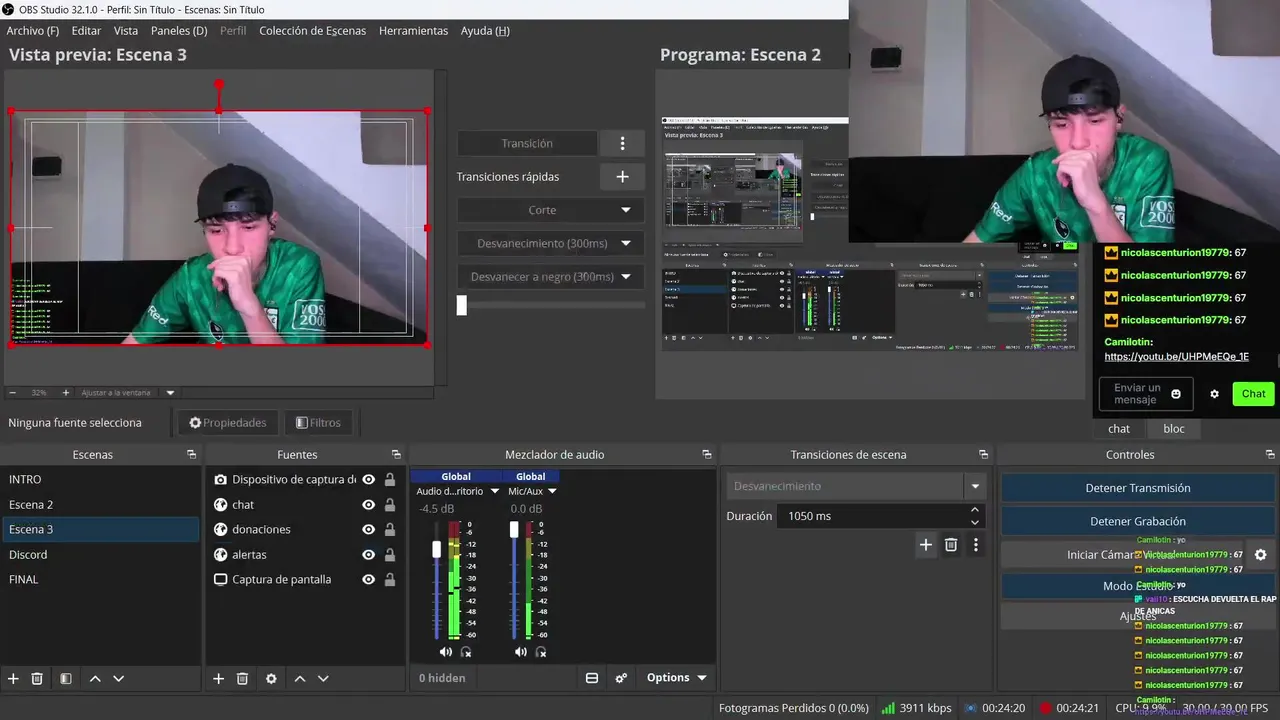Lock the alertas source
Image resolution: width=1280 pixels, height=720 pixels.
390,554
